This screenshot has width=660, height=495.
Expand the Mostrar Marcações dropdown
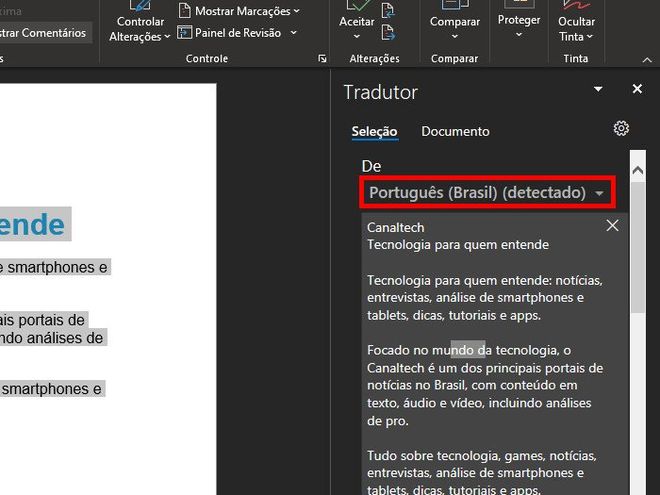[x=297, y=11]
